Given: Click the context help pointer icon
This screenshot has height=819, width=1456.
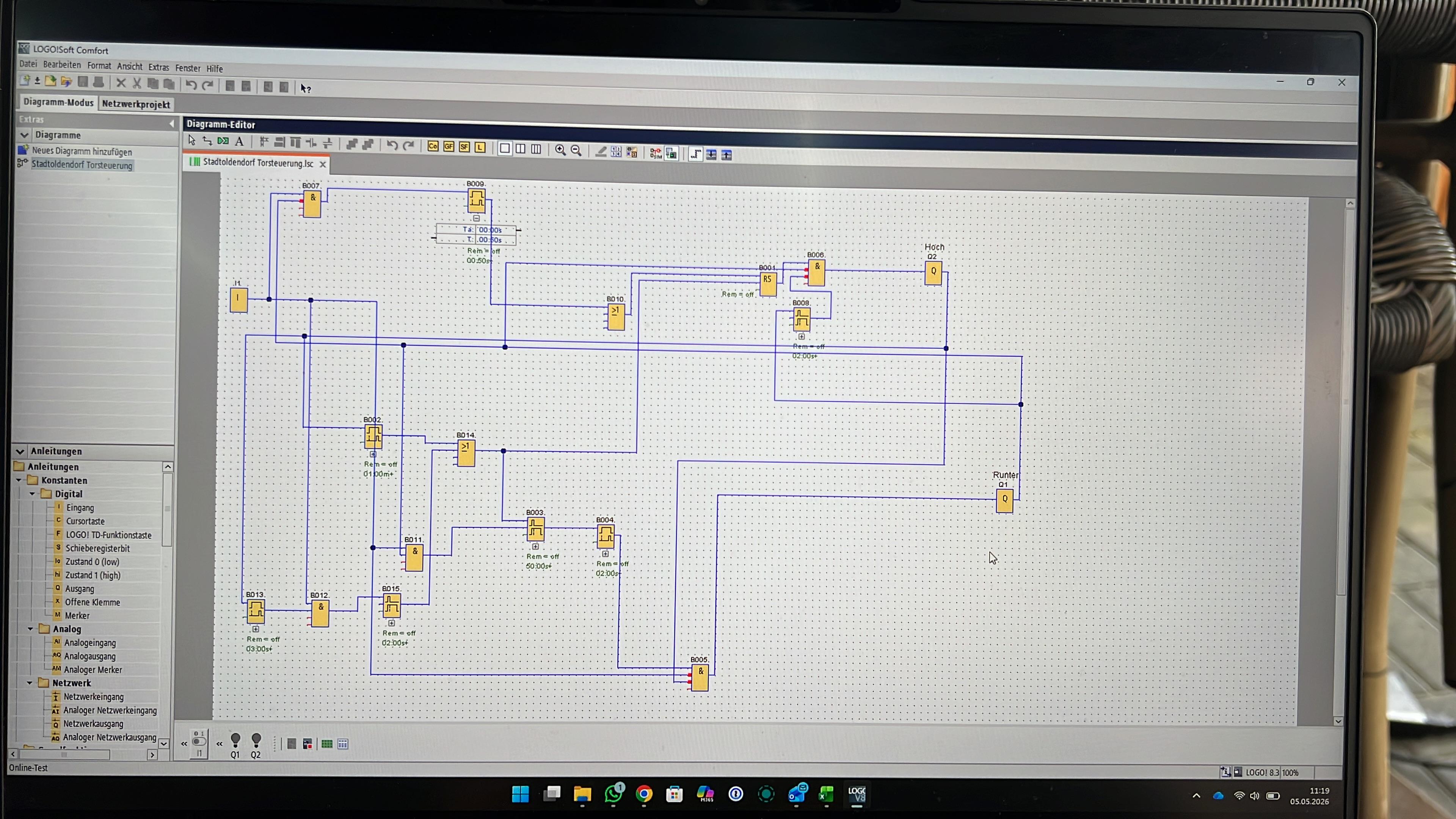Looking at the screenshot, I should pos(306,88).
